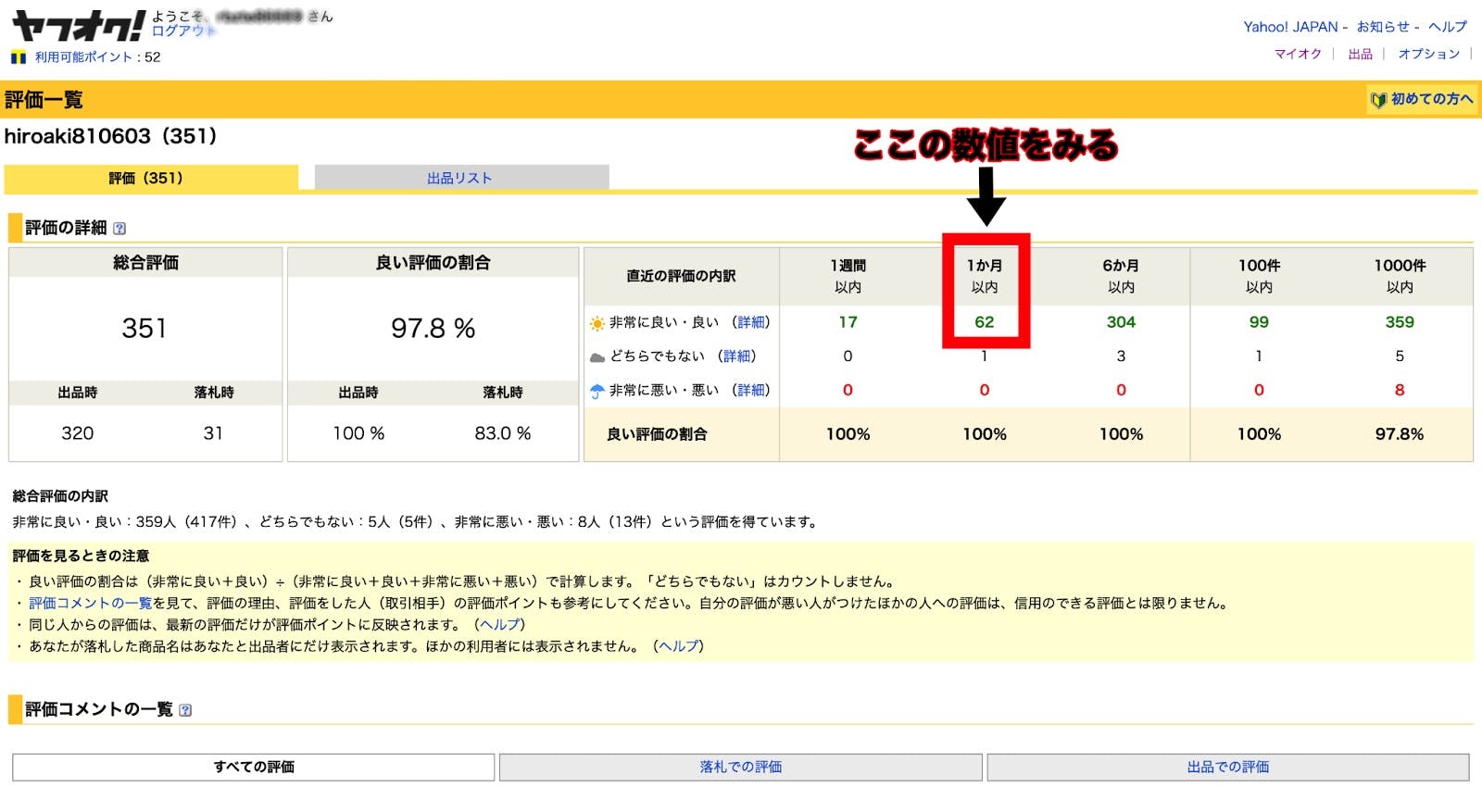This screenshot has width=1482, height=812.
Task: Show 落札での評価 comments
Action: point(740,767)
